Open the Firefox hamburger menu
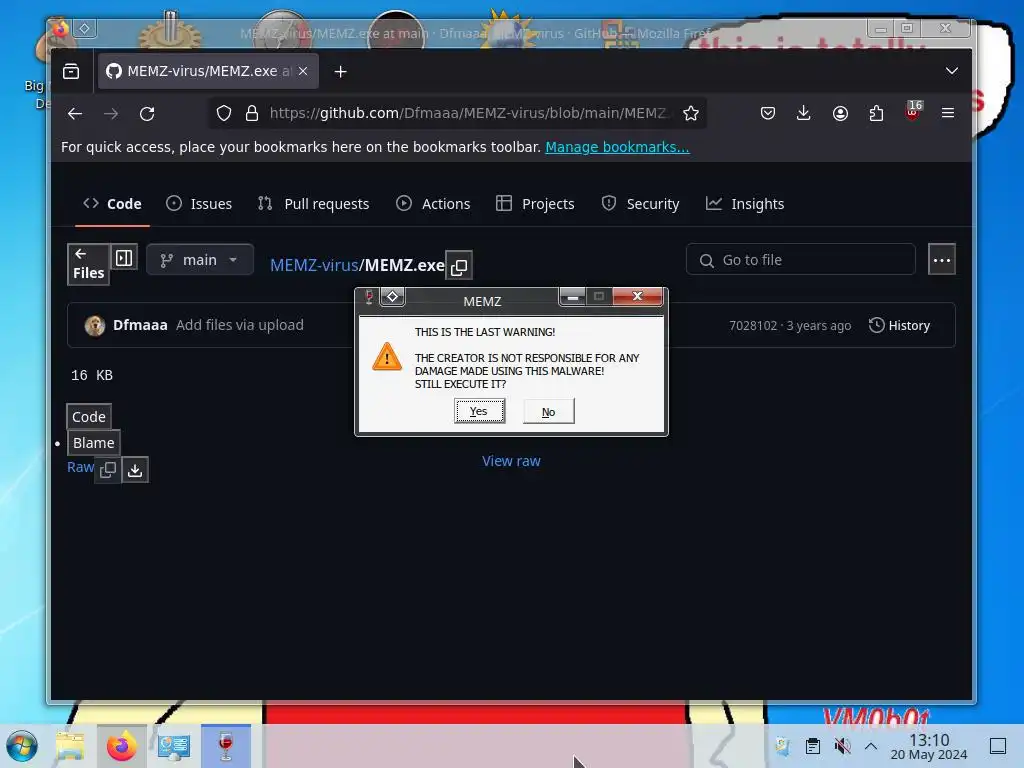 tap(948, 114)
